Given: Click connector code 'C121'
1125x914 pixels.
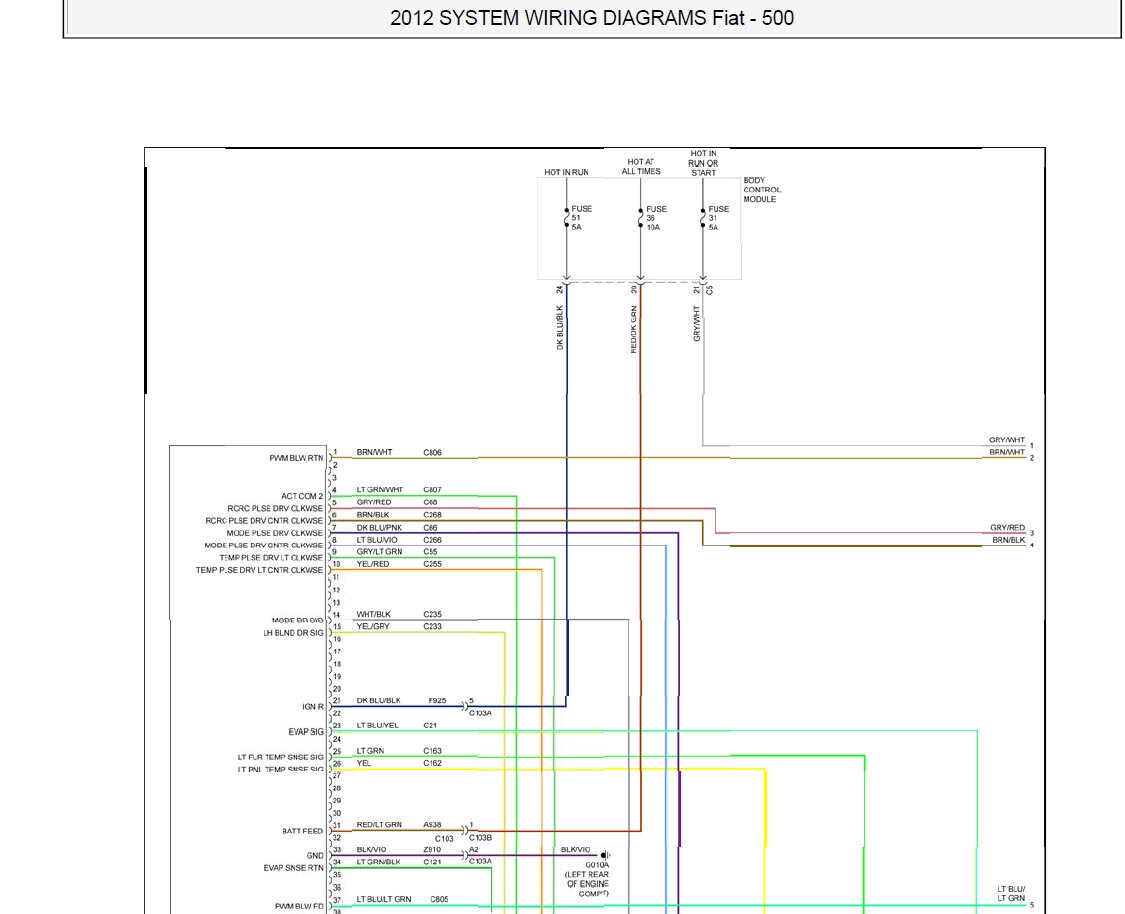Looking at the screenshot, I should click(x=433, y=861).
